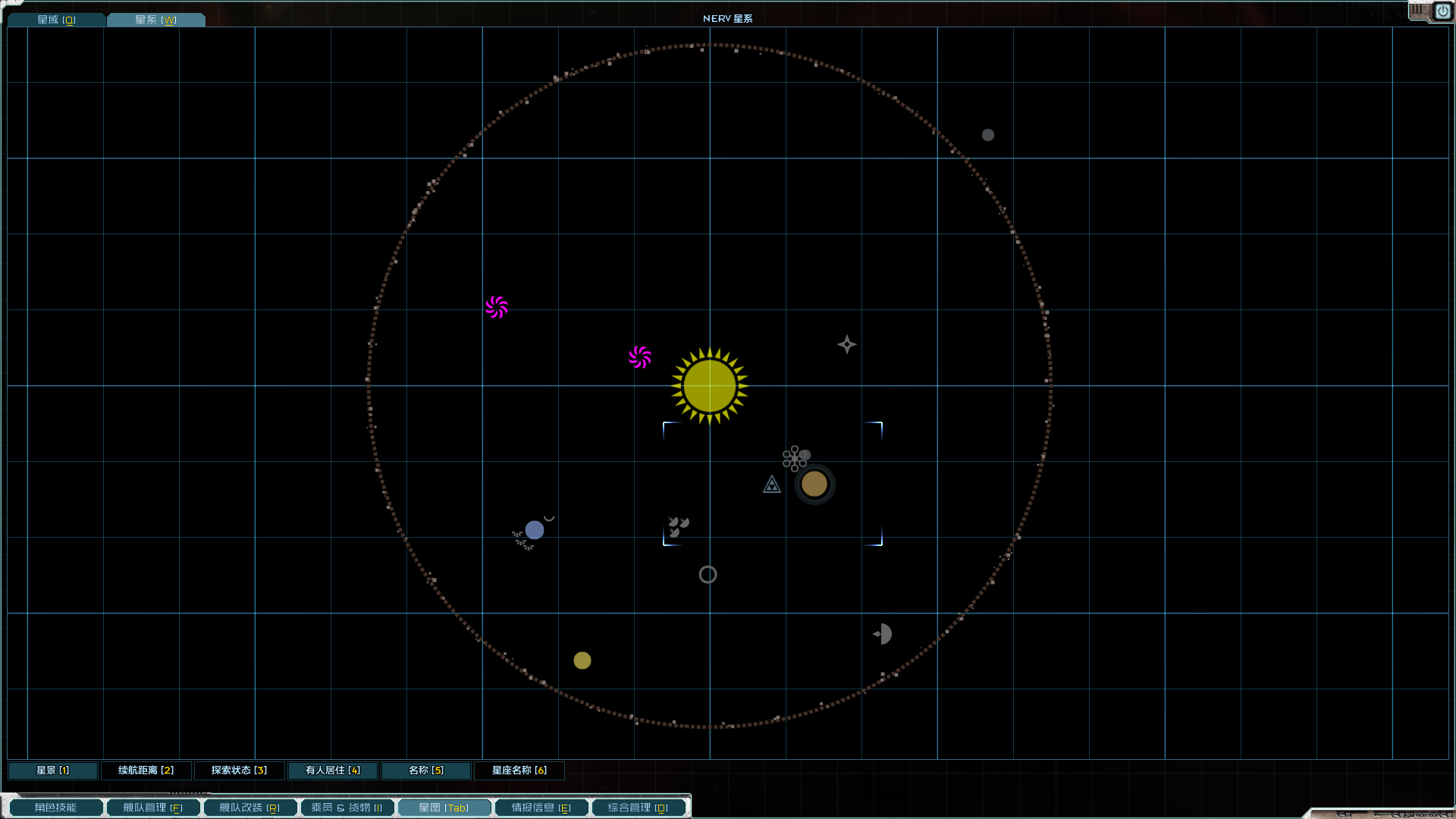Toggle the 星座名称 [6] constellation names filter
Image resolution: width=1456 pixels, height=819 pixels.
pyautogui.click(x=519, y=770)
